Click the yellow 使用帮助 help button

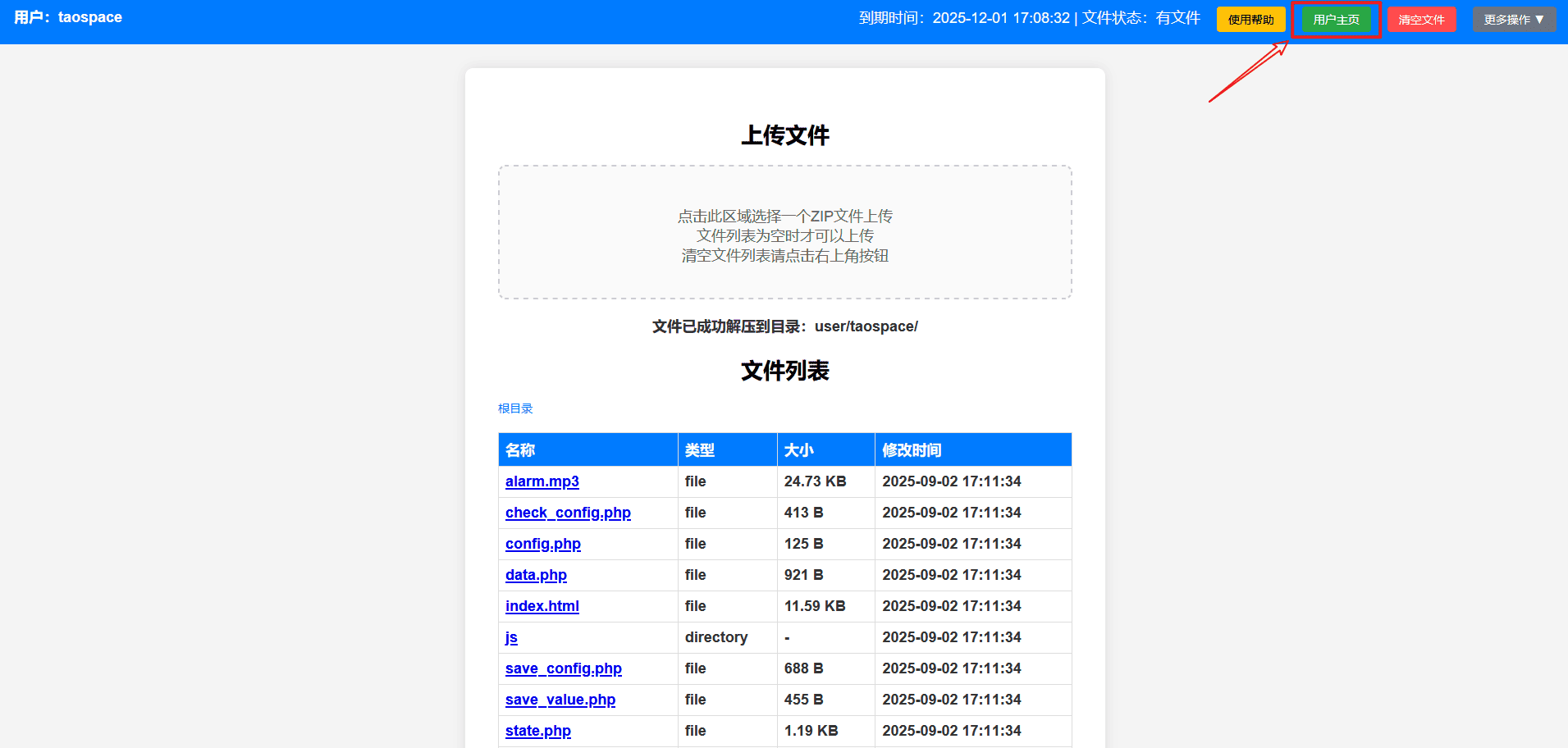[x=1250, y=20]
